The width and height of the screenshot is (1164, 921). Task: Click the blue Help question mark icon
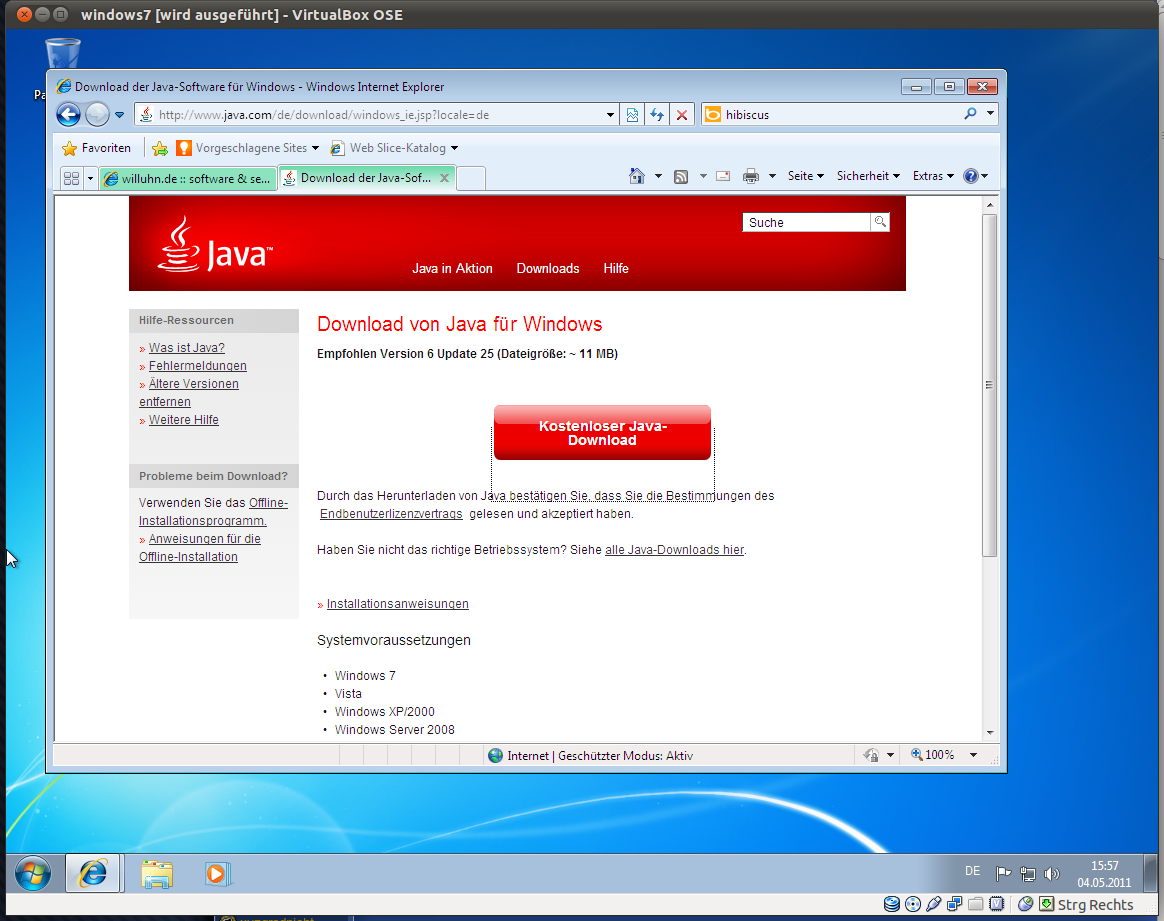point(971,176)
